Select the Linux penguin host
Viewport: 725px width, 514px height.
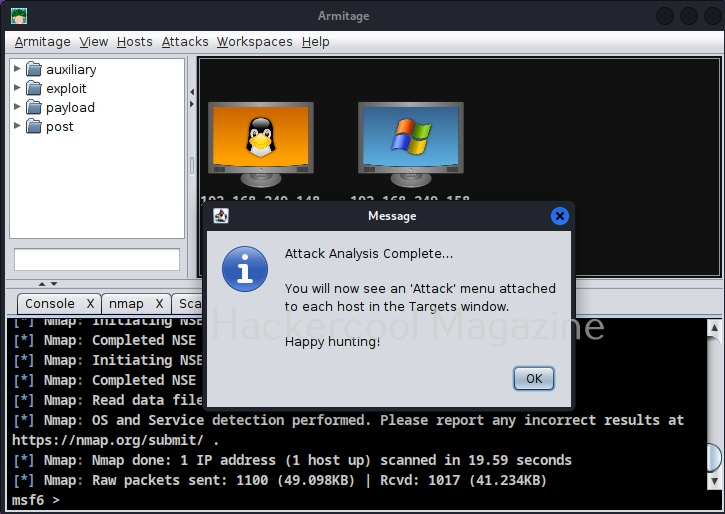pos(261,144)
